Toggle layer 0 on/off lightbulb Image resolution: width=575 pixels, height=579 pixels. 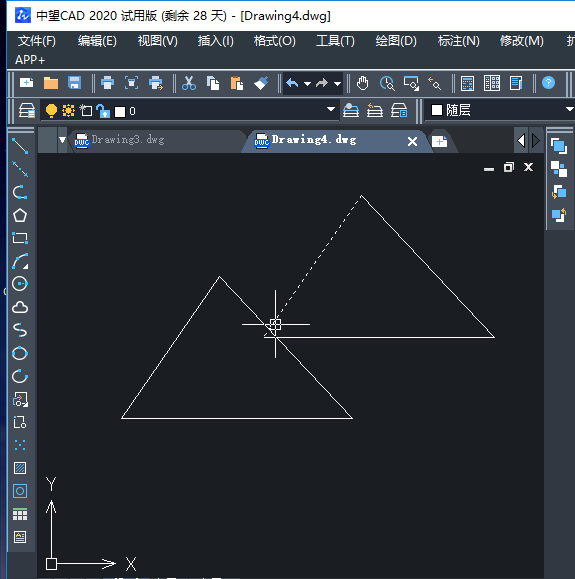pos(51,110)
